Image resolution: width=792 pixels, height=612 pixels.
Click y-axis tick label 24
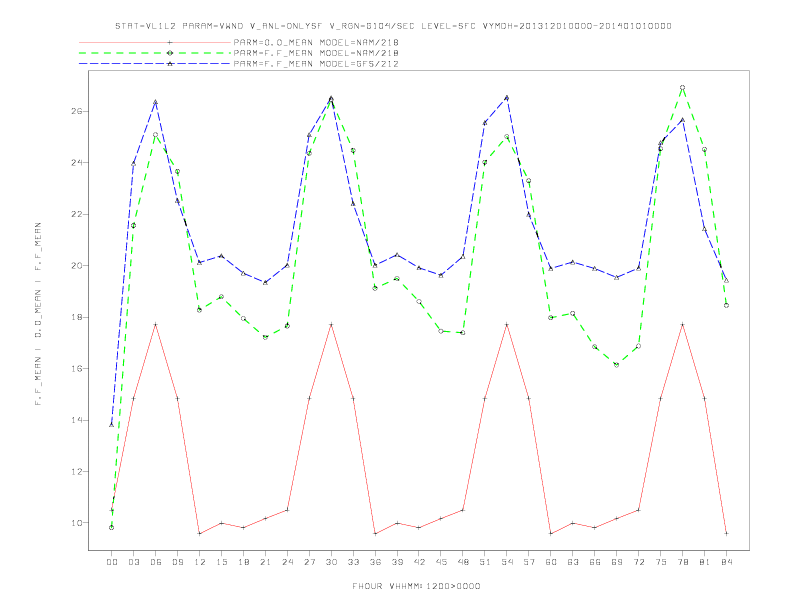coord(77,163)
